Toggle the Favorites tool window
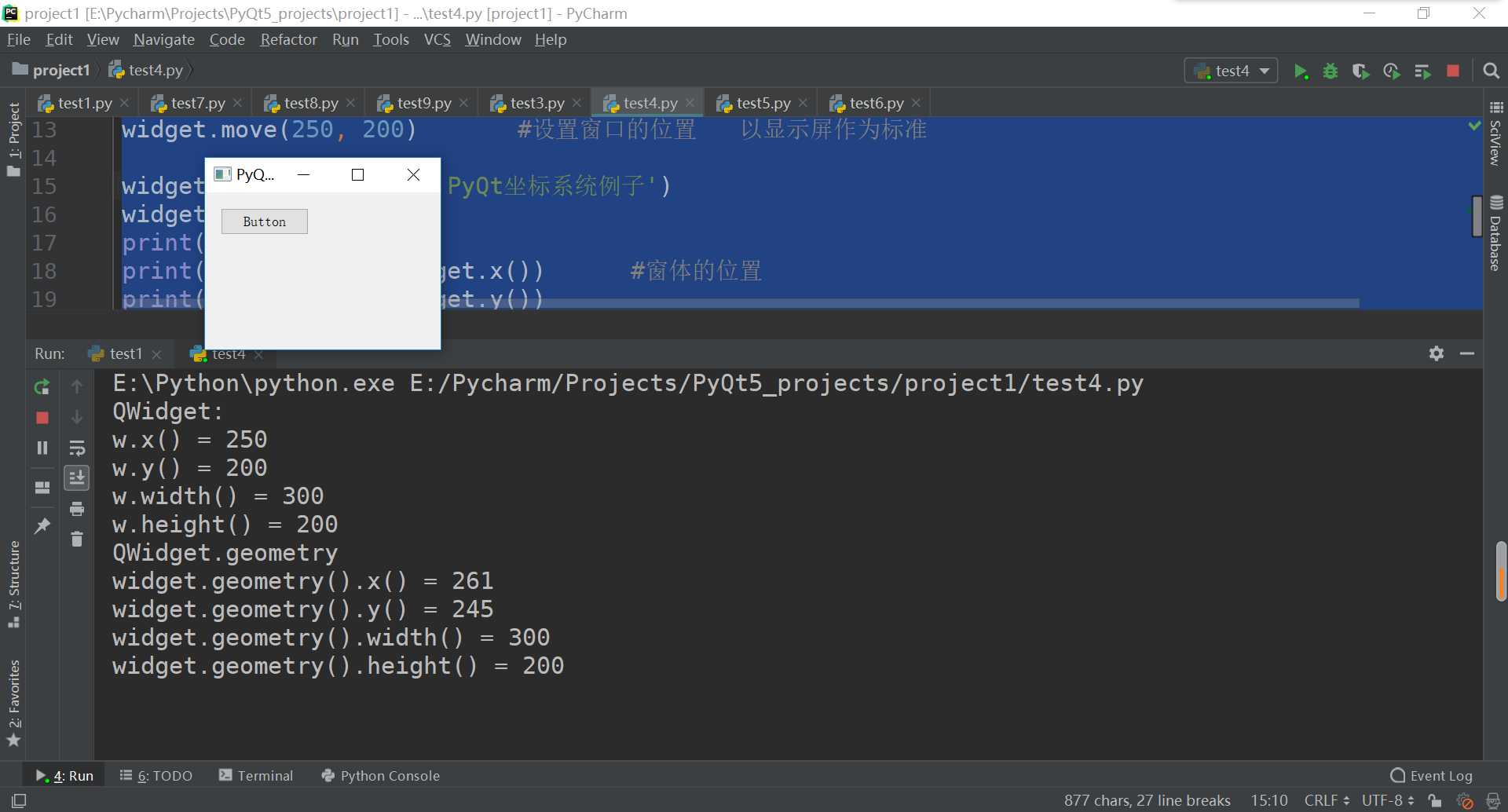 click(13, 703)
